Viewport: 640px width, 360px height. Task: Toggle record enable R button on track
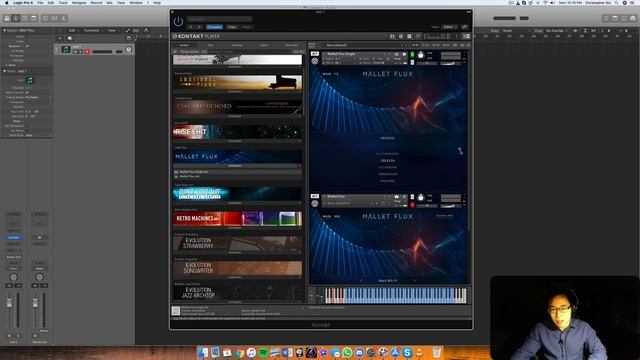click(87, 52)
